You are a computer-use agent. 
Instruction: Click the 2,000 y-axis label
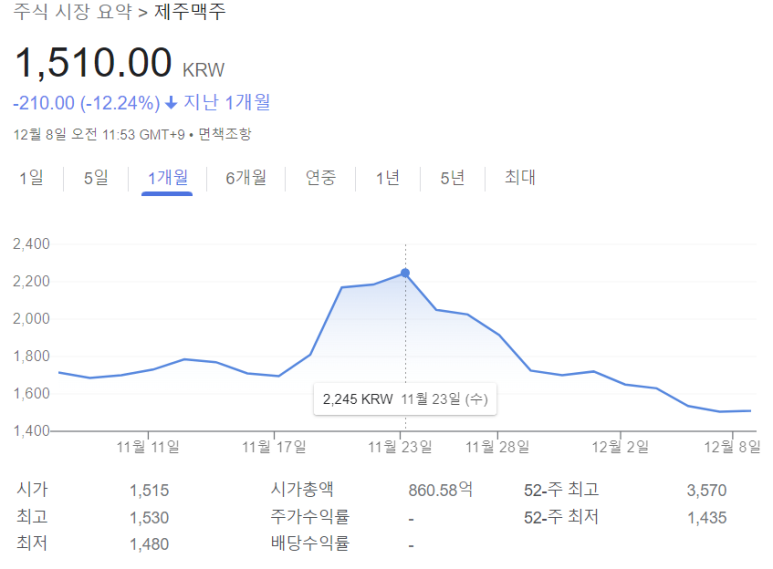(x=31, y=319)
